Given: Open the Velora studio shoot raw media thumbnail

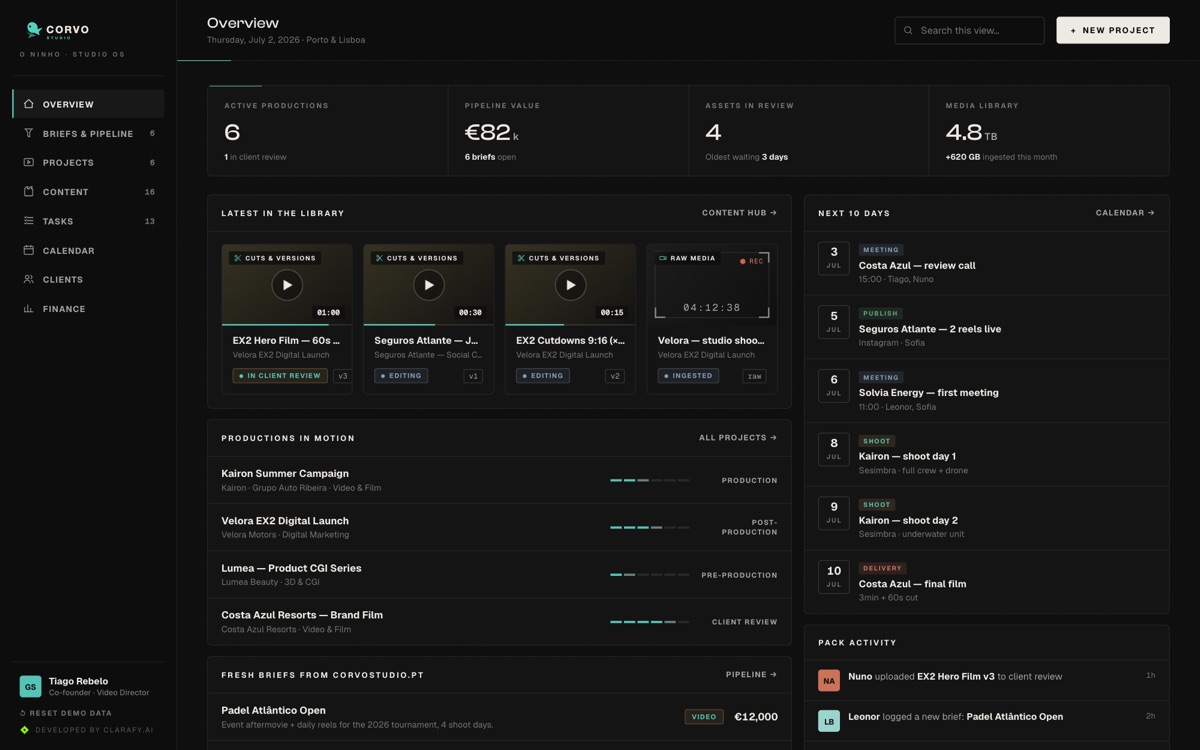Looking at the screenshot, I should point(712,285).
